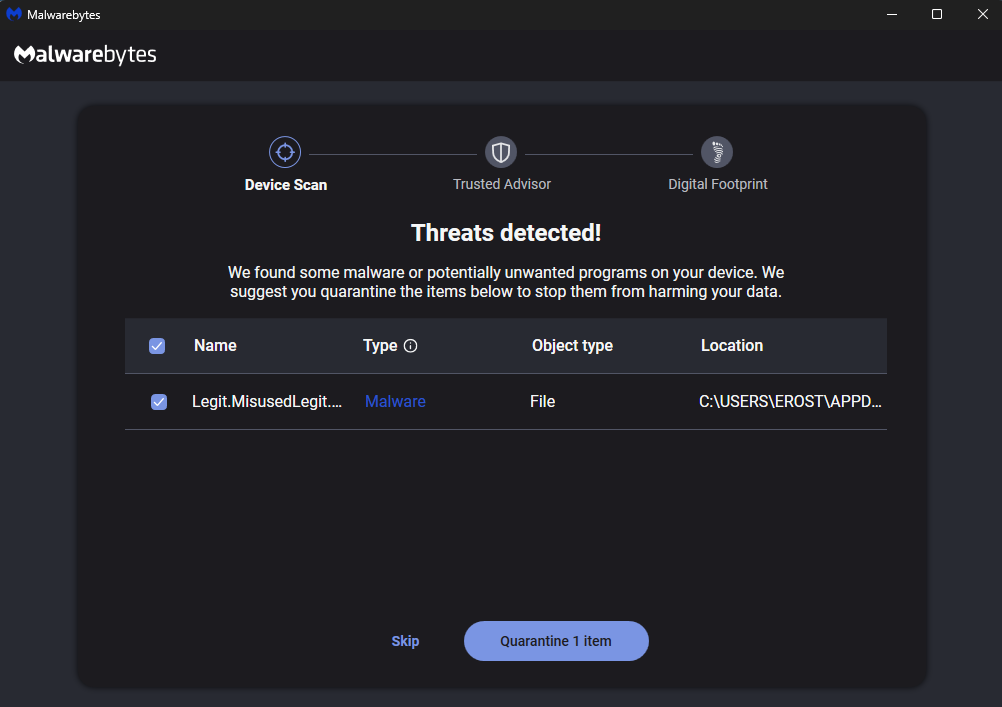Click the Legit.MisusedLegit... threat name

(267, 401)
